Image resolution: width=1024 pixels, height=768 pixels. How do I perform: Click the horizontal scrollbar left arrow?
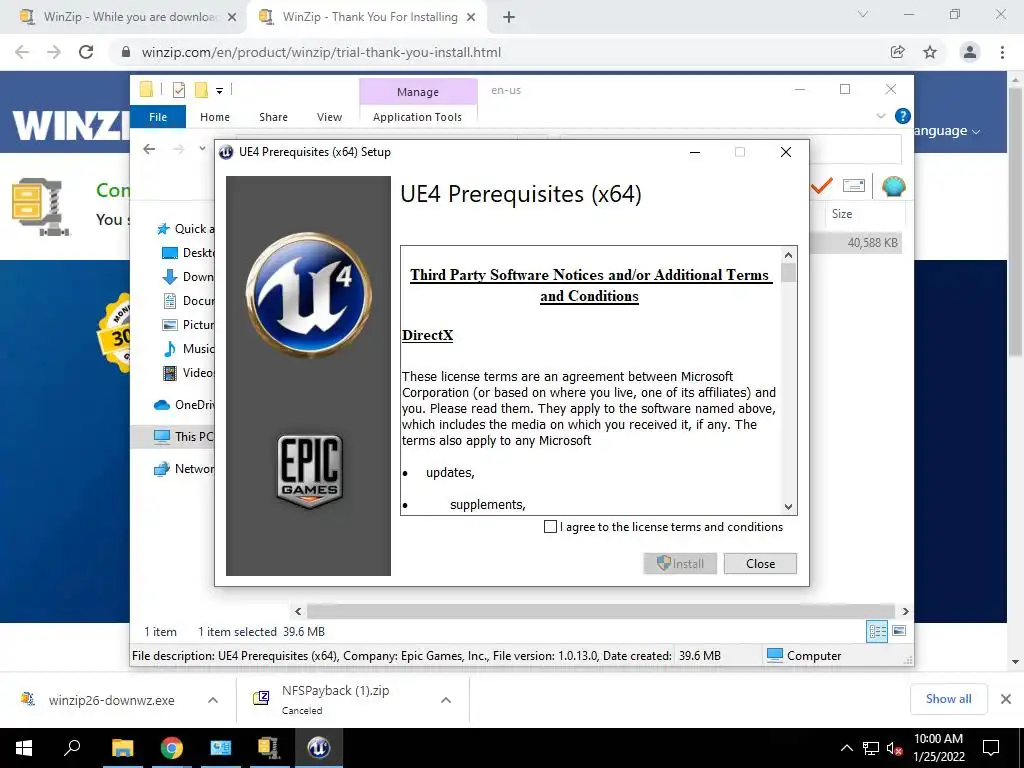click(x=298, y=611)
